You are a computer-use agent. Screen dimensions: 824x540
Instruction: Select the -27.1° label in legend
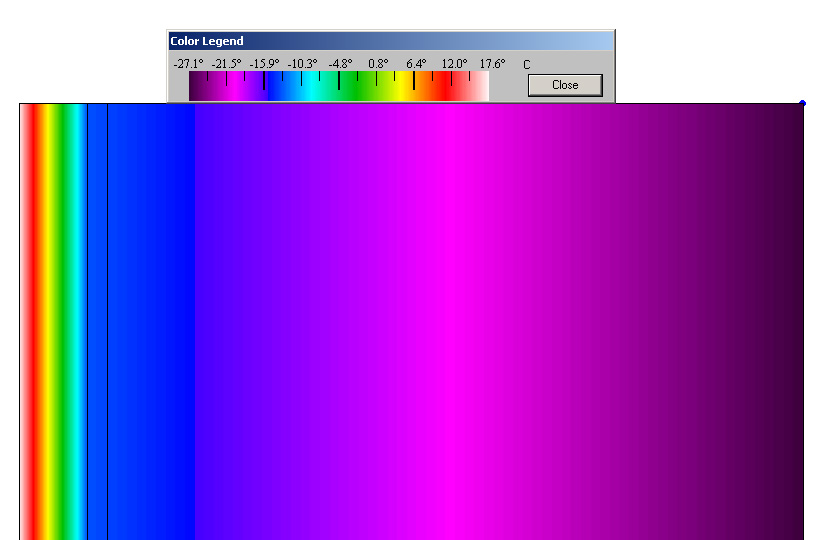tap(188, 64)
